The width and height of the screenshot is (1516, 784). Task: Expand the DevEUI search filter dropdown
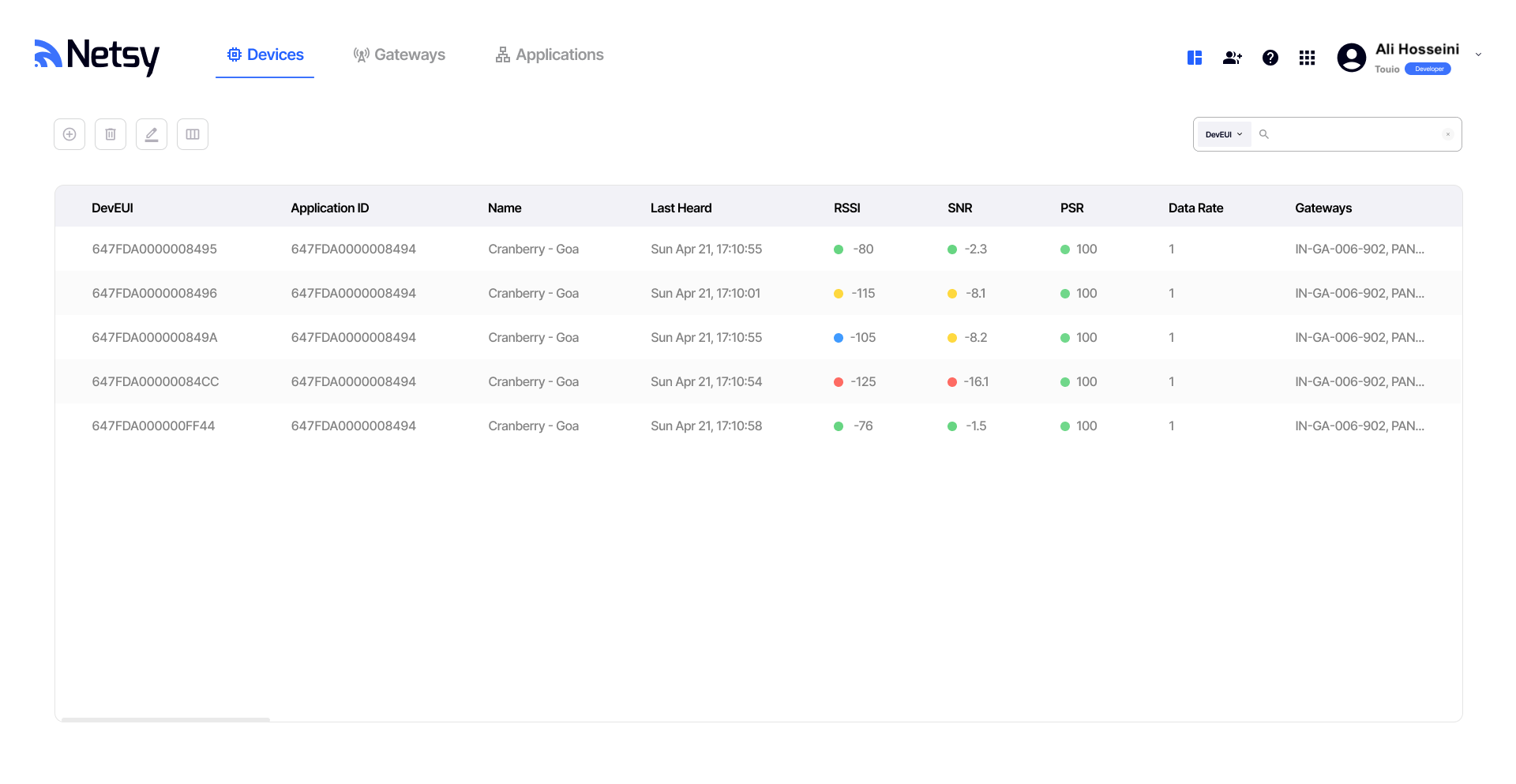1224,134
